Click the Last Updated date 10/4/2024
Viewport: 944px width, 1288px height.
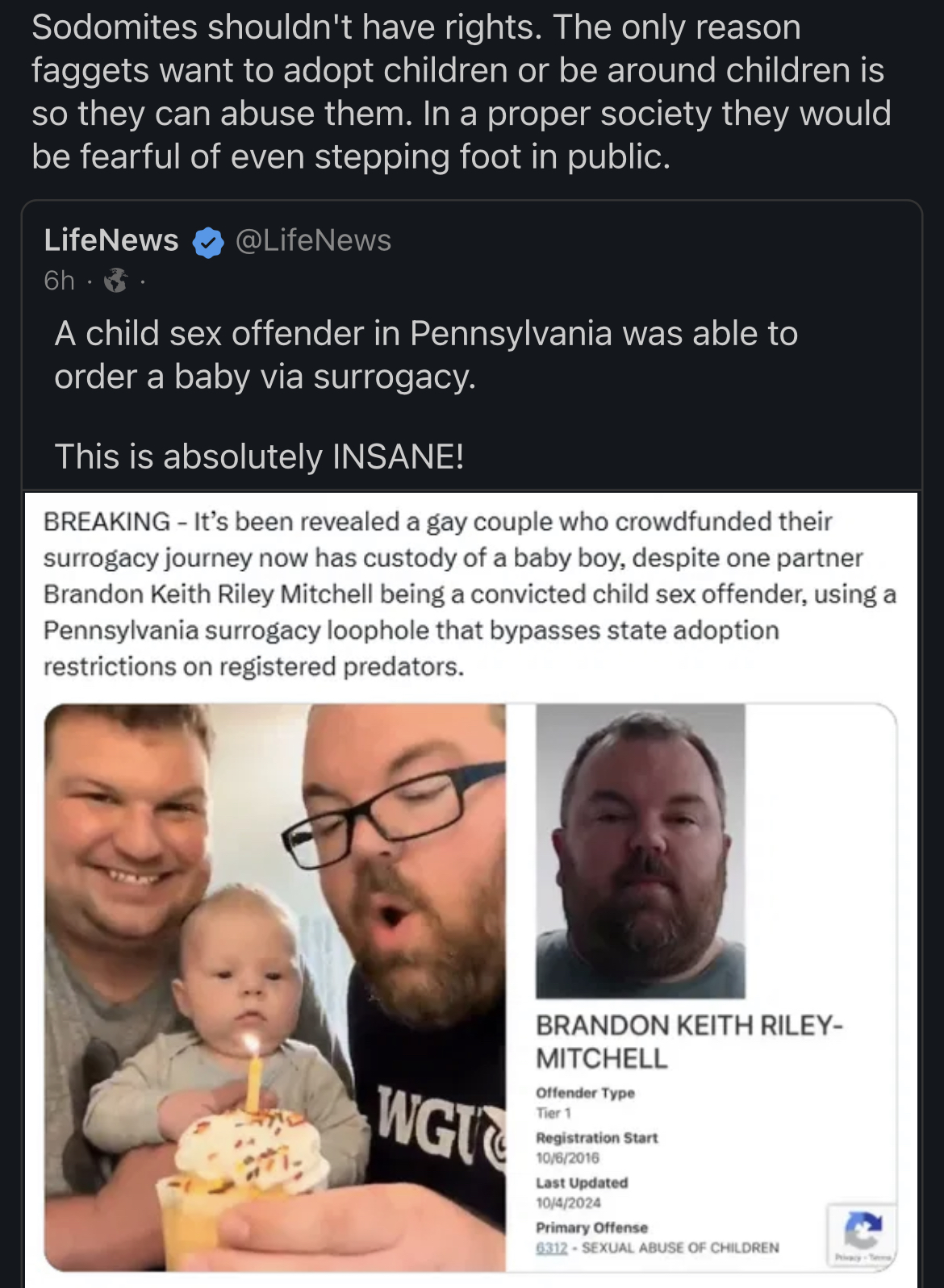[x=568, y=1203]
